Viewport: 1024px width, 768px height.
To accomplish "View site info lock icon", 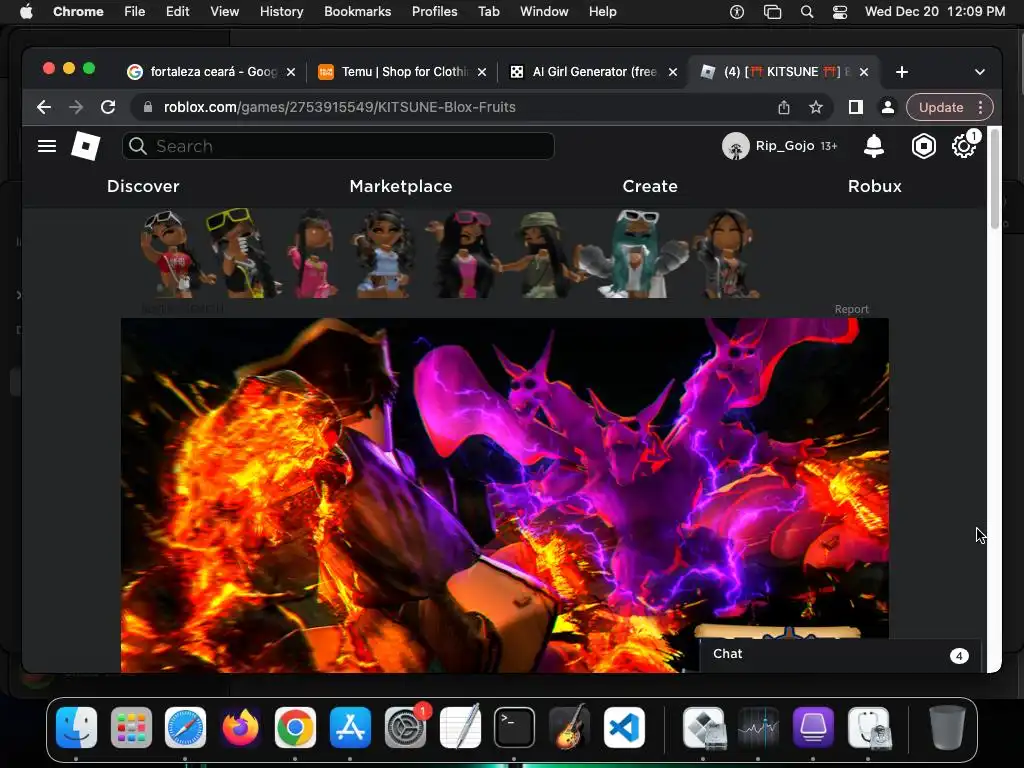I will (148, 107).
